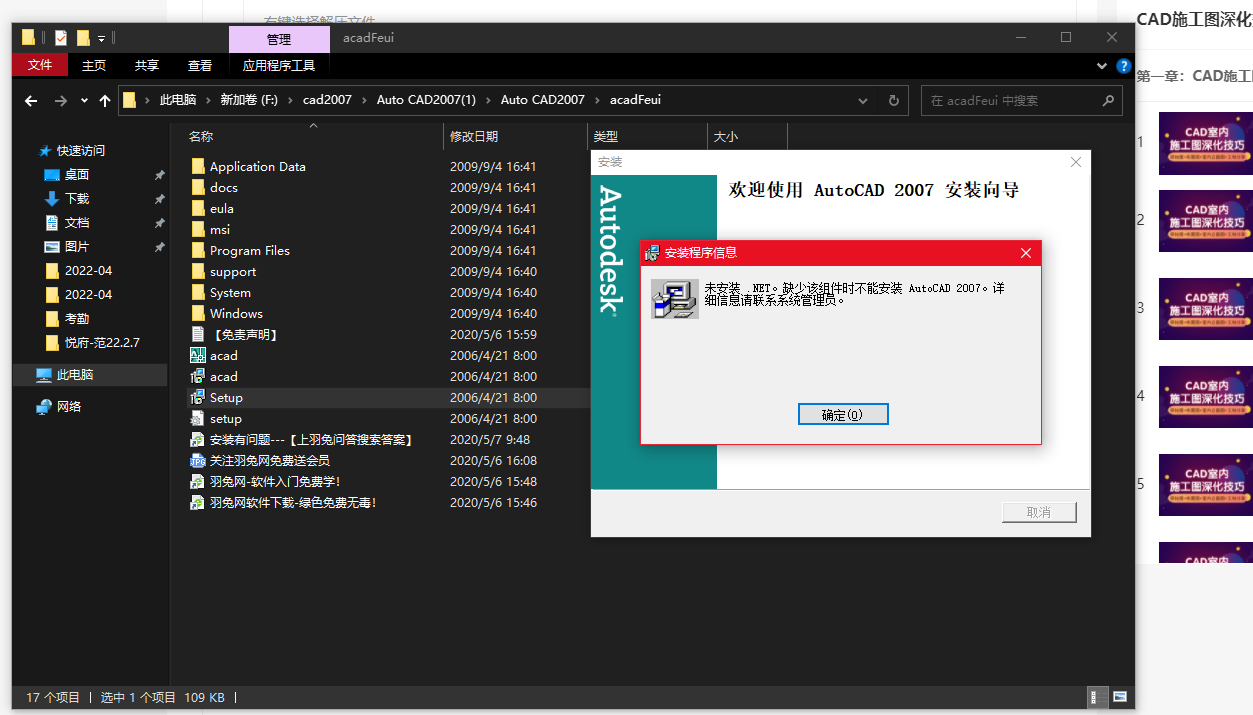Image resolution: width=1253 pixels, height=715 pixels.
Task: Select the Windows folder icon
Action: click(x=198, y=313)
